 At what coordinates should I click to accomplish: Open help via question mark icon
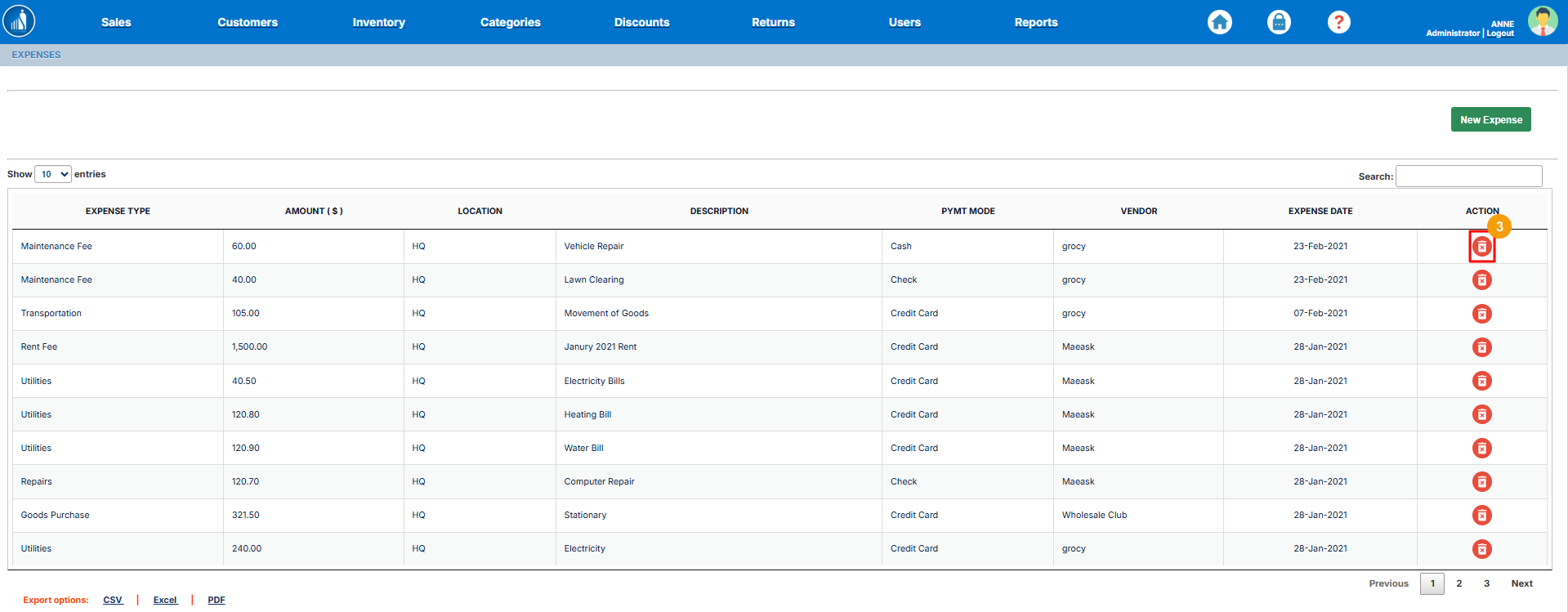click(x=1338, y=22)
